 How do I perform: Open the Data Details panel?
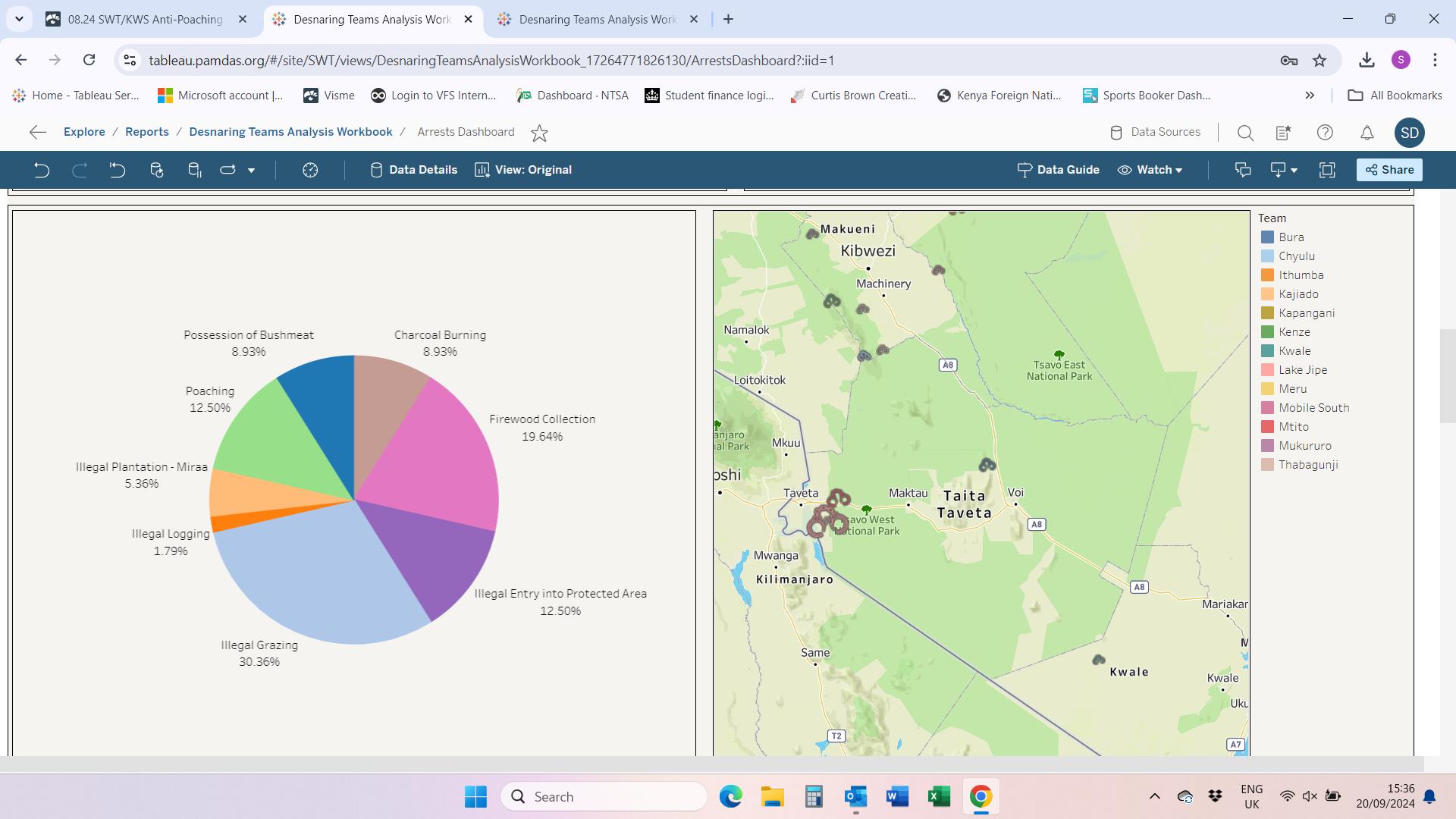[x=413, y=170]
